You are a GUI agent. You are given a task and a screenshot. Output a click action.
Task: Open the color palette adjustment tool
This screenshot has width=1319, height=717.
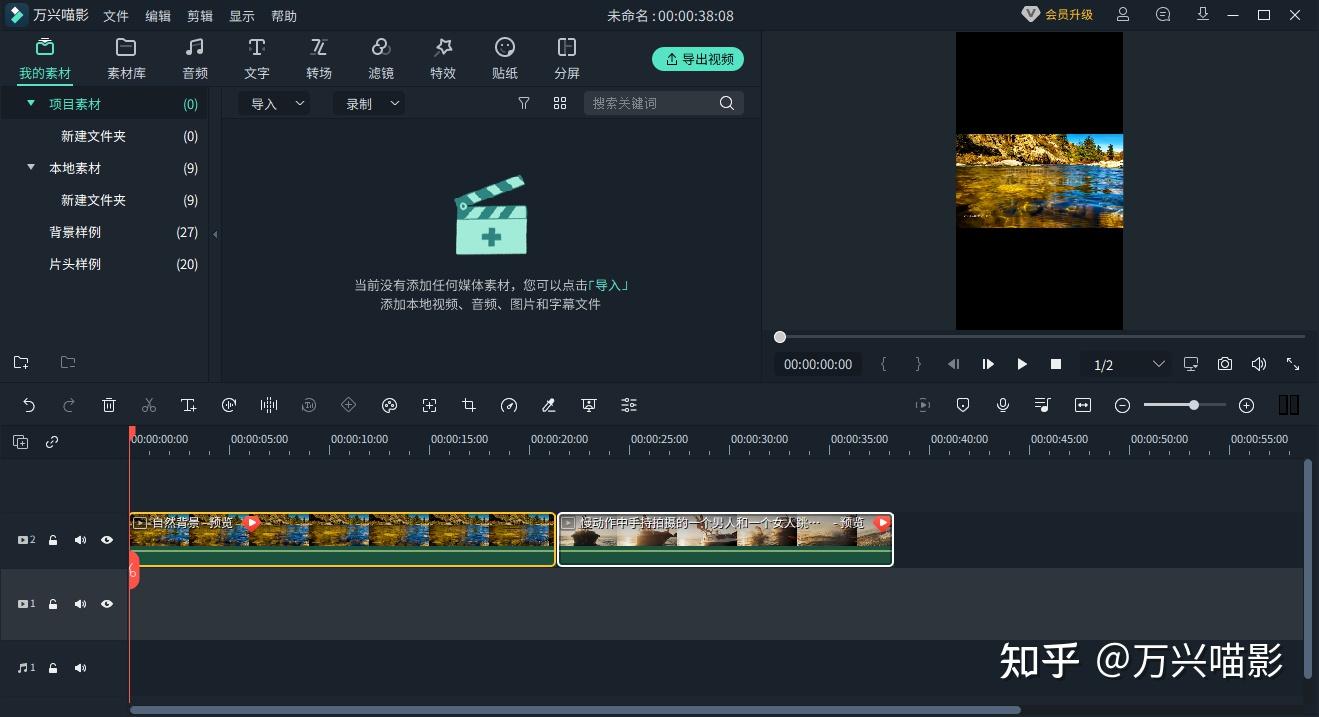389,405
